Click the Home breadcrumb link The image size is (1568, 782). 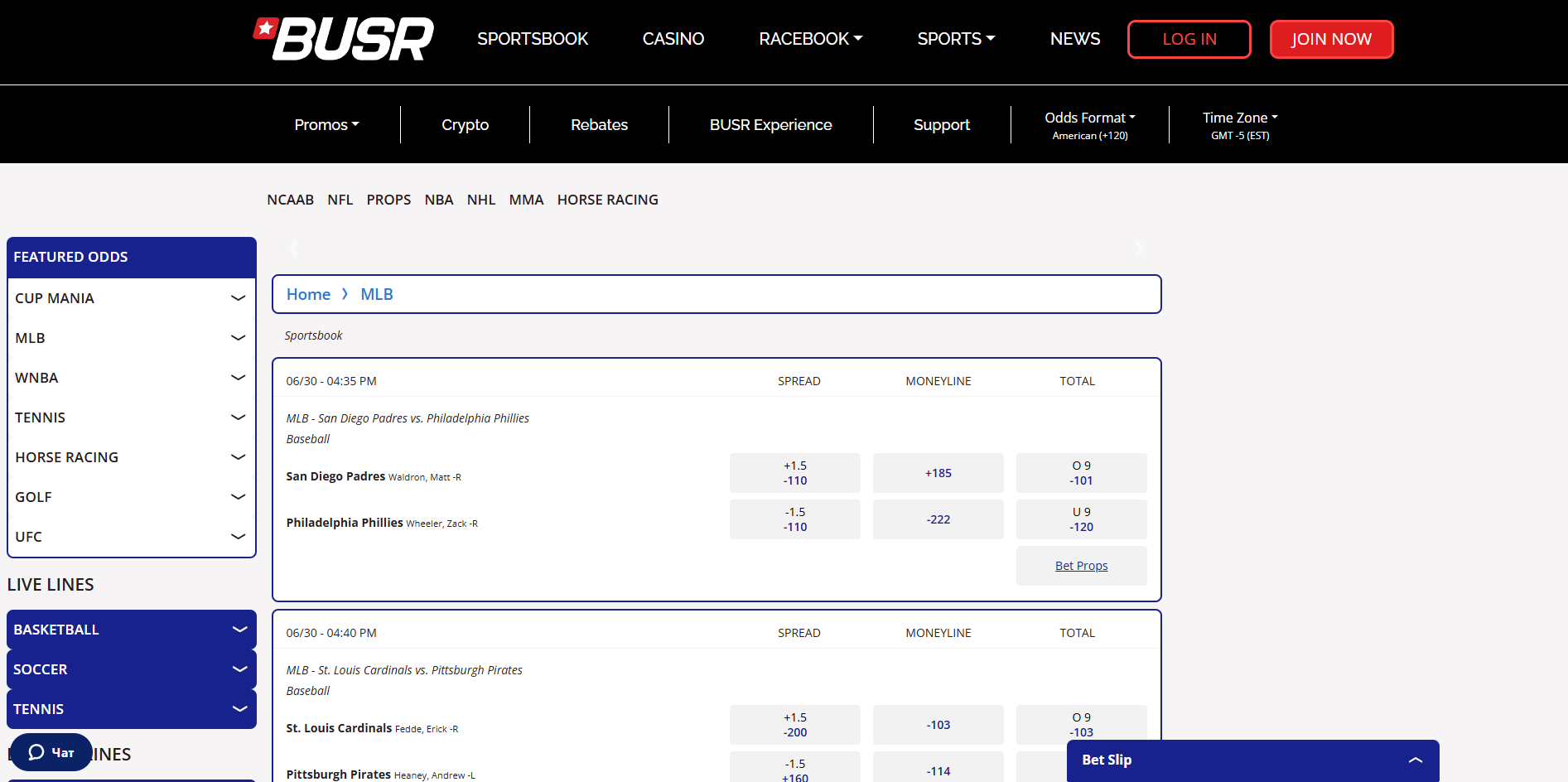(308, 294)
